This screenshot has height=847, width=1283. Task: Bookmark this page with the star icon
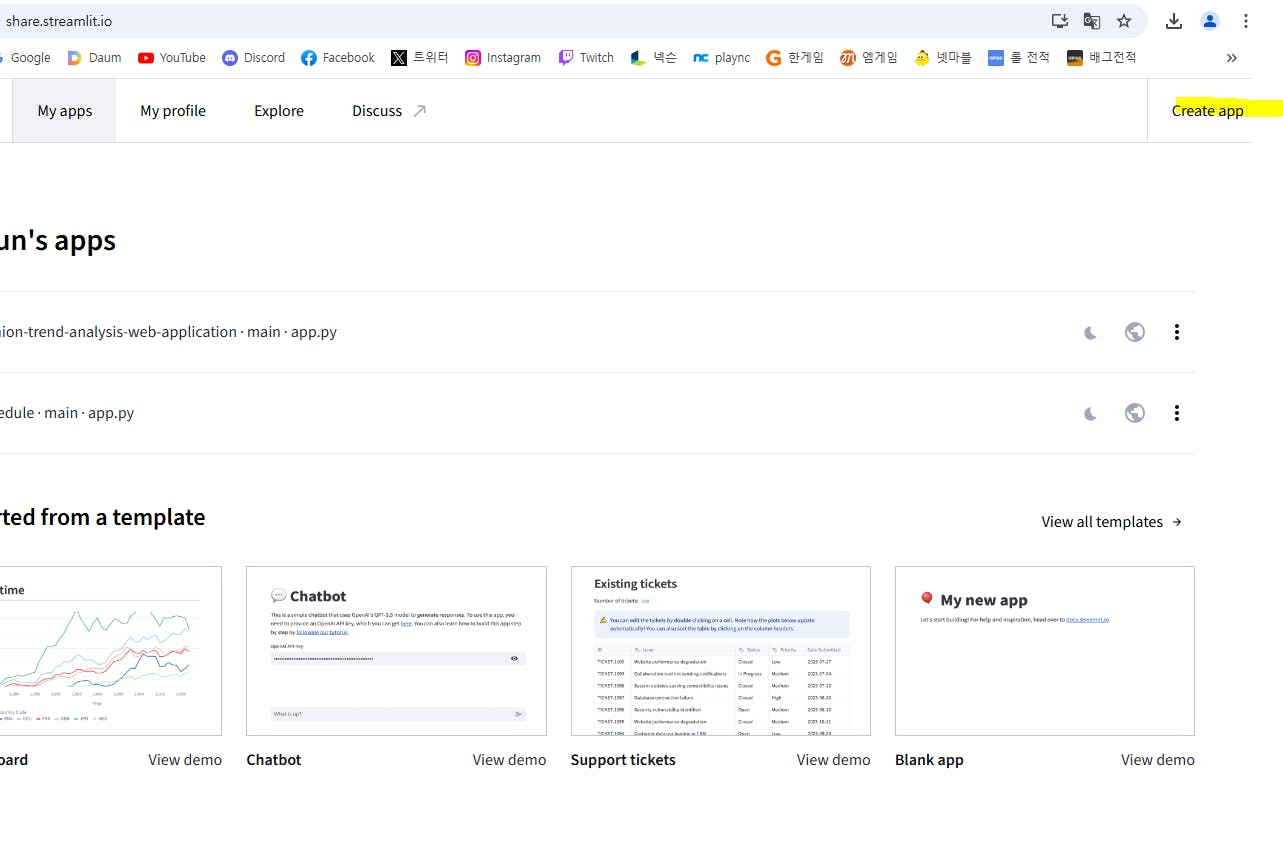1124,21
